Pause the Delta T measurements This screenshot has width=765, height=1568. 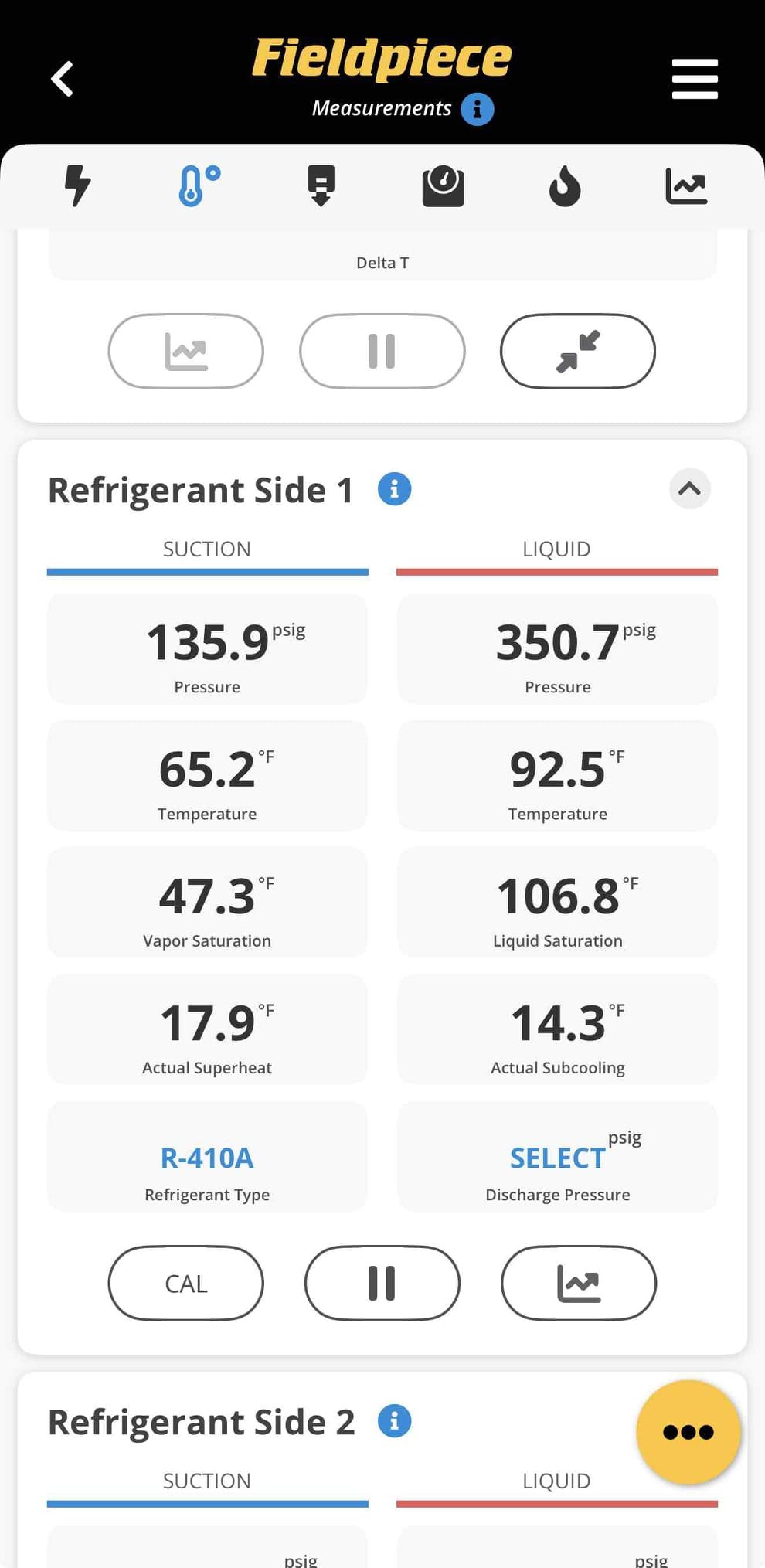click(x=382, y=351)
